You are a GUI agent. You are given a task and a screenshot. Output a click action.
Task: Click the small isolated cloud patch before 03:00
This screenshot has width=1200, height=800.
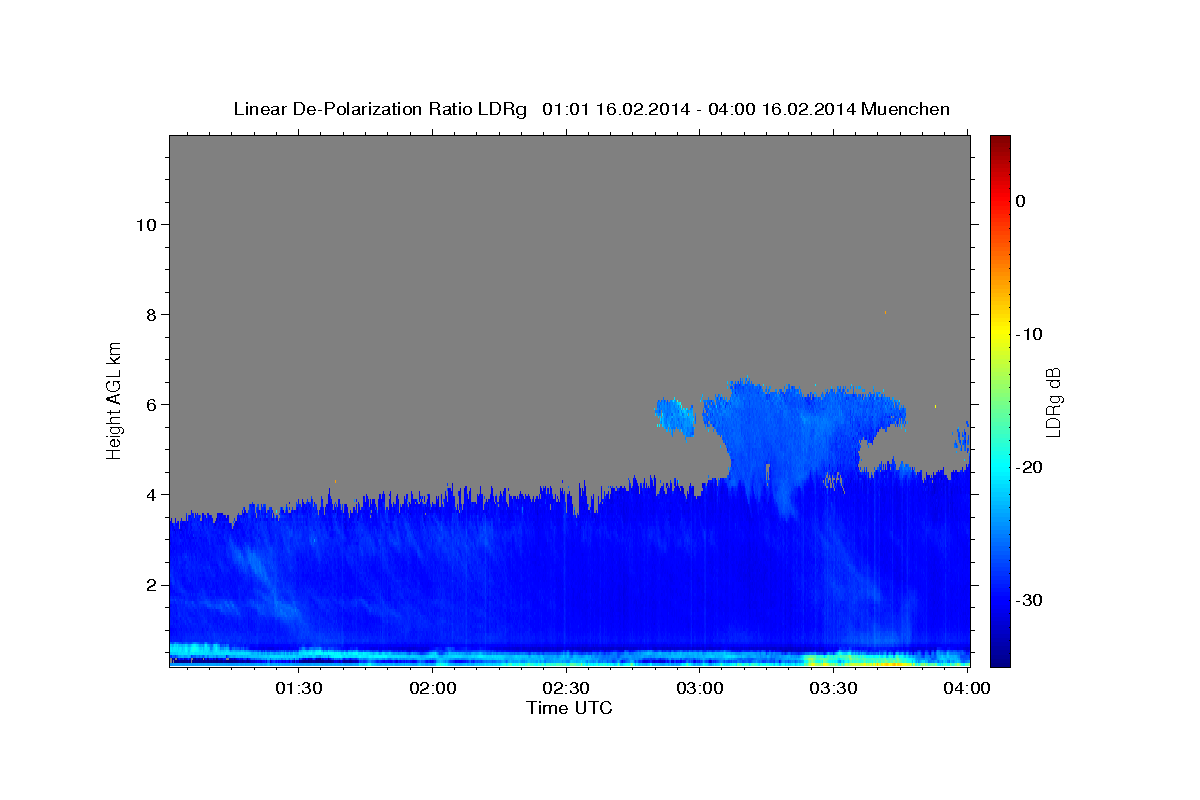pos(675,416)
